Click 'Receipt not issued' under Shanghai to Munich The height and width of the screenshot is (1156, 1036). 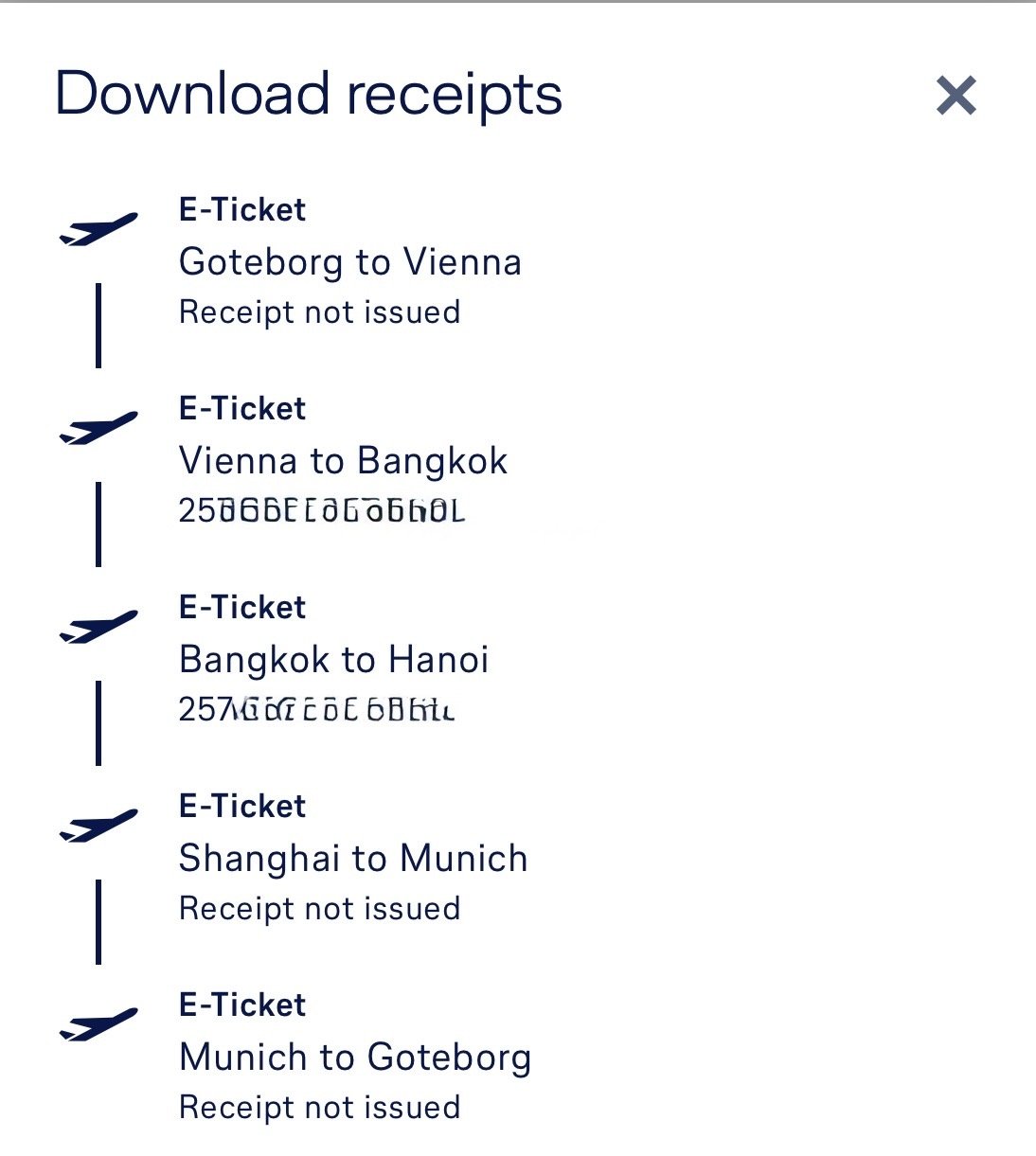click(319, 909)
